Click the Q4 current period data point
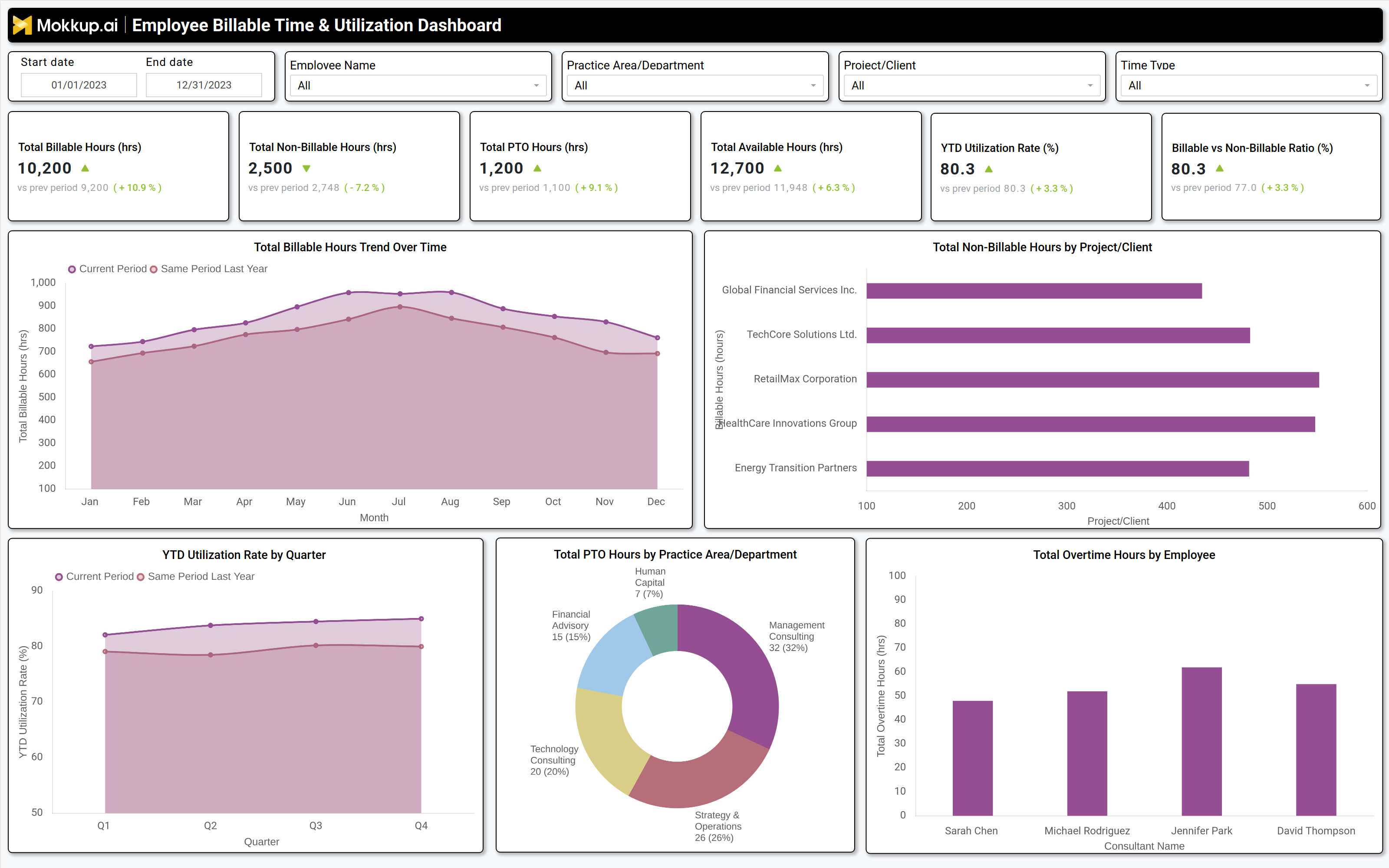The height and width of the screenshot is (868, 1389). [x=421, y=619]
